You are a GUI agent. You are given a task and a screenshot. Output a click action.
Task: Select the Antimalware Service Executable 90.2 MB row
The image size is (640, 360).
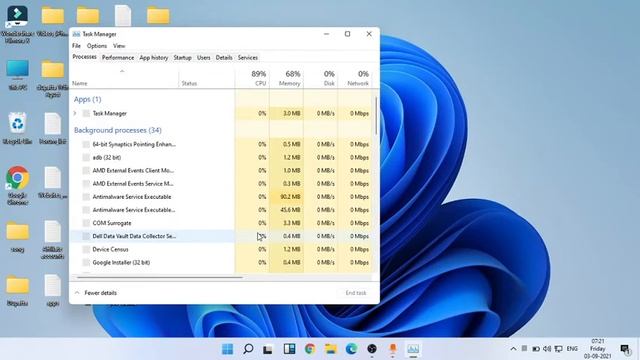221,197
